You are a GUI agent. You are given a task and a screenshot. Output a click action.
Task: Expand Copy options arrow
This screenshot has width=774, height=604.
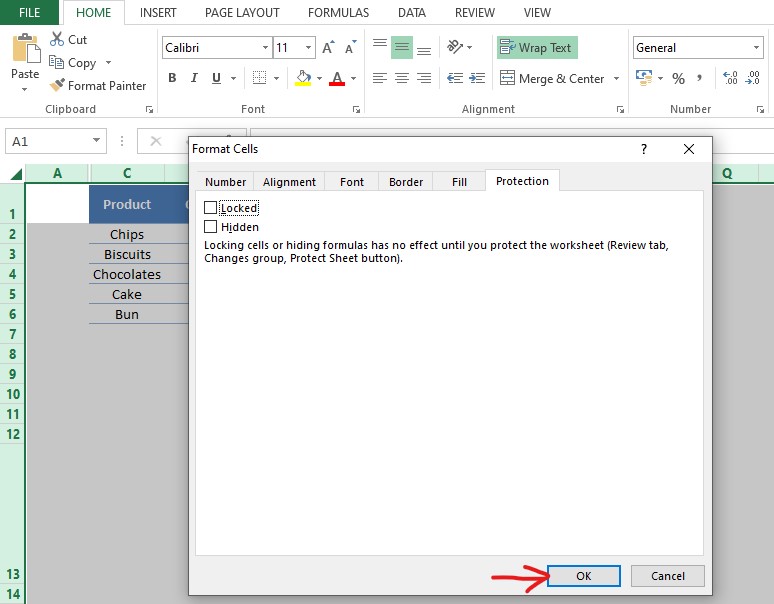[108, 62]
